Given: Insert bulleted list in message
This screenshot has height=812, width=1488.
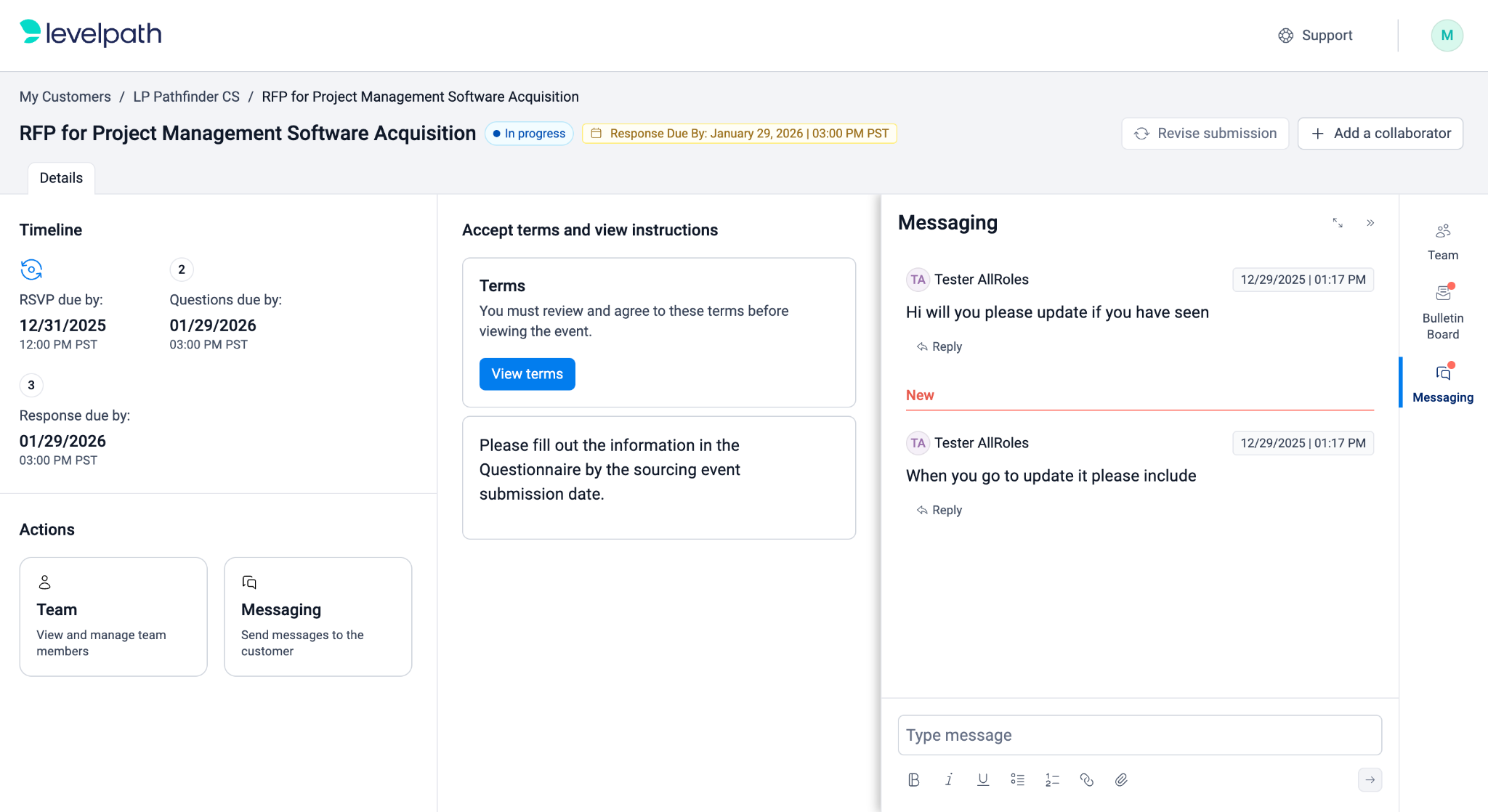Looking at the screenshot, I should coord(1017,779).
